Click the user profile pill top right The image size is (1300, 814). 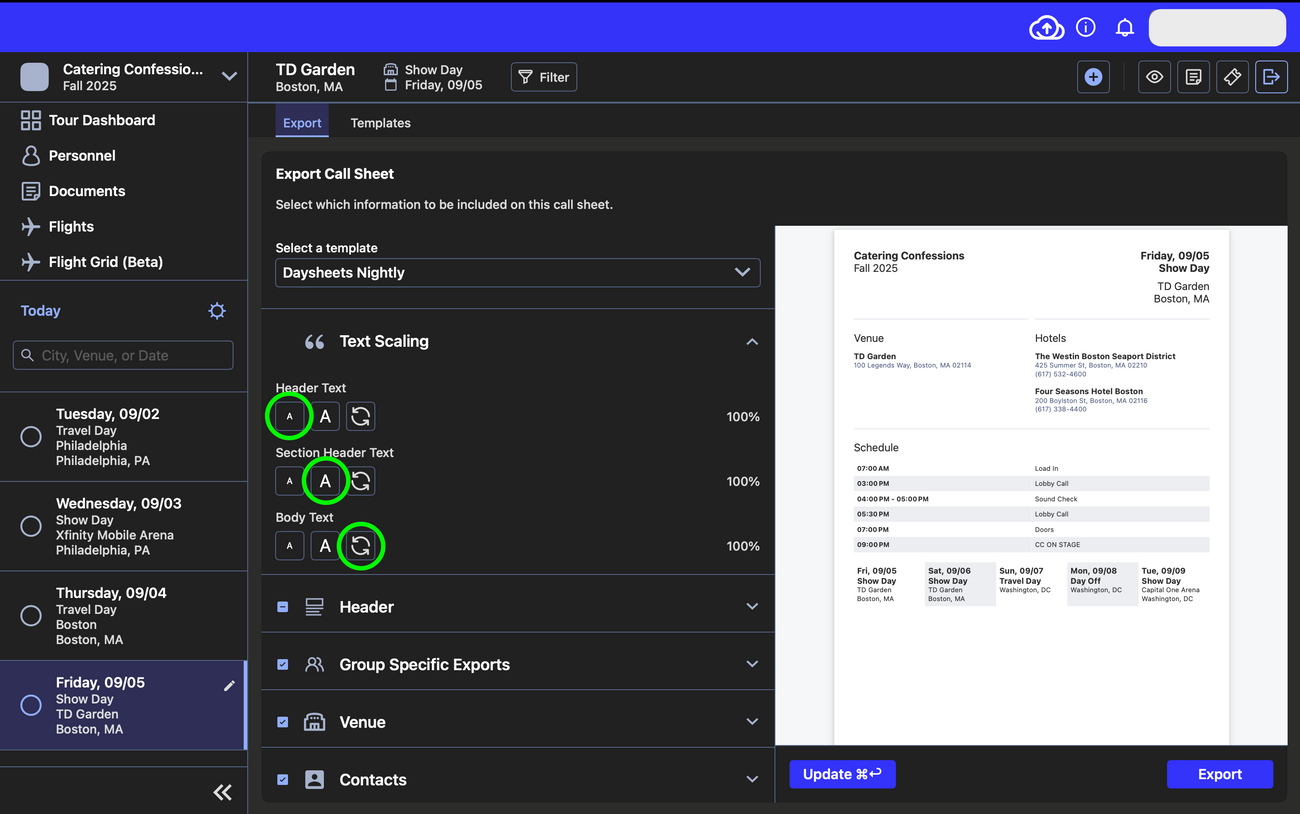[1217, 28]
